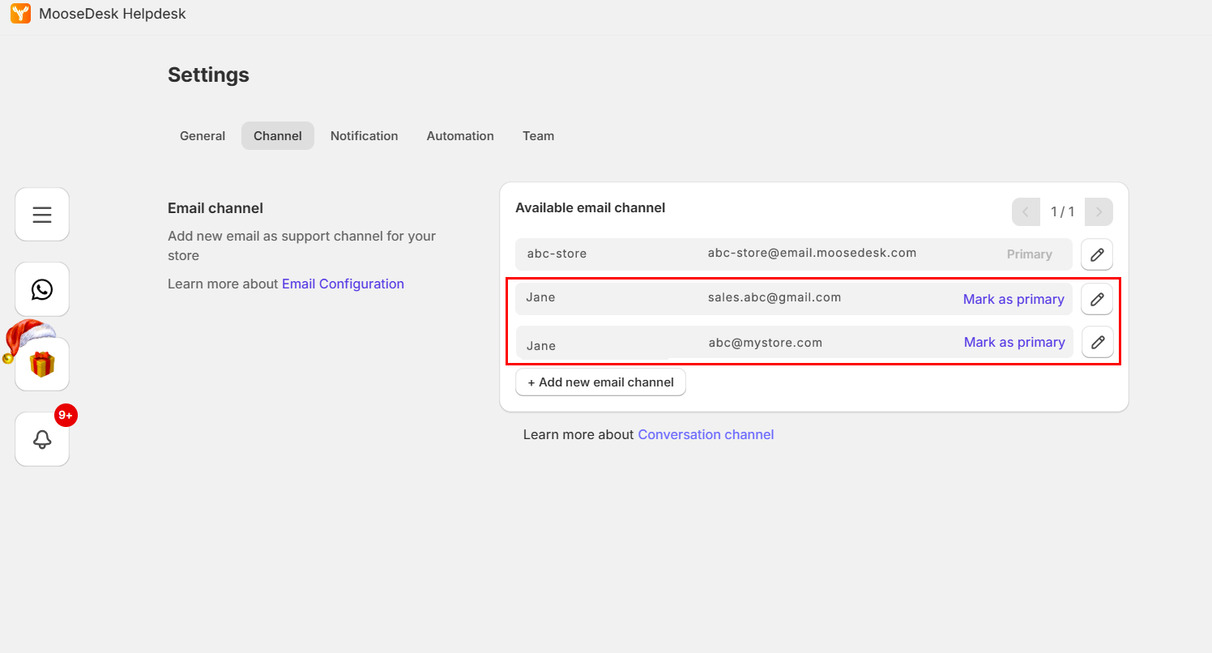Open the Email Configuration link

tap(342, 283)
